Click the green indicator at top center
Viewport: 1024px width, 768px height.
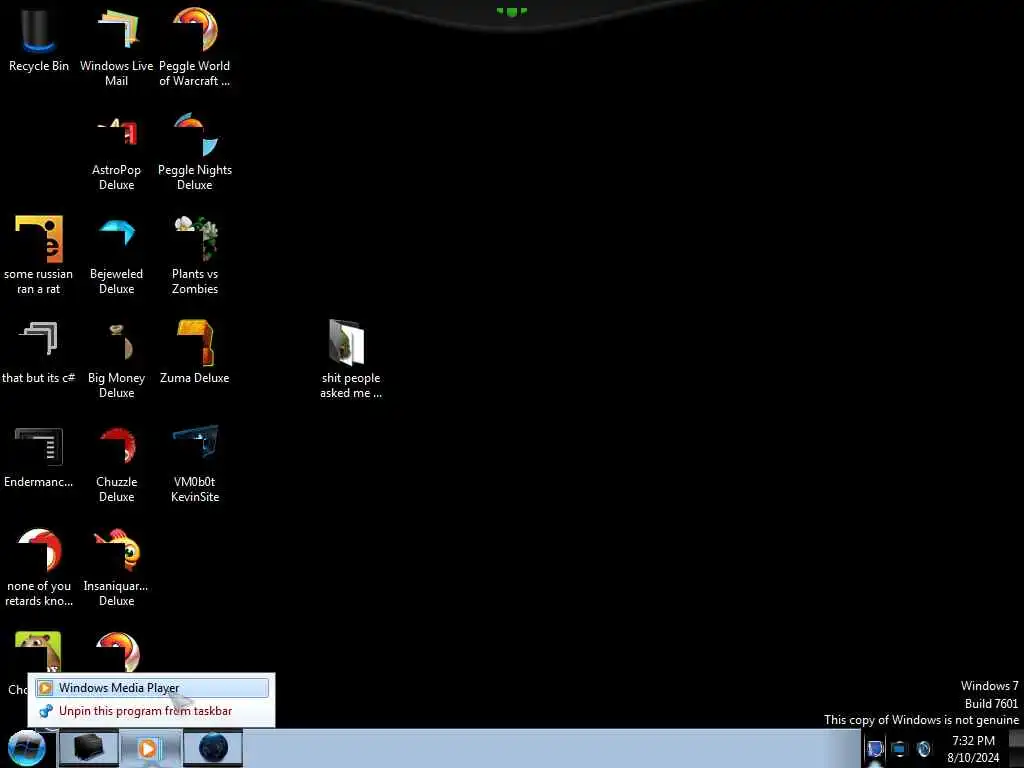pyautogui.click(x=511, y=12)
